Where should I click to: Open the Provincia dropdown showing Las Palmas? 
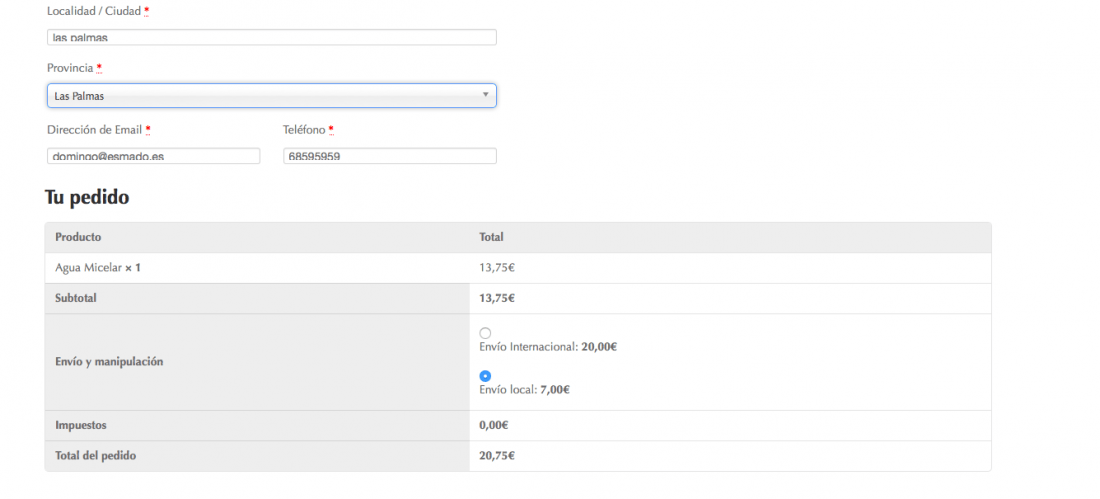(271, 95)
